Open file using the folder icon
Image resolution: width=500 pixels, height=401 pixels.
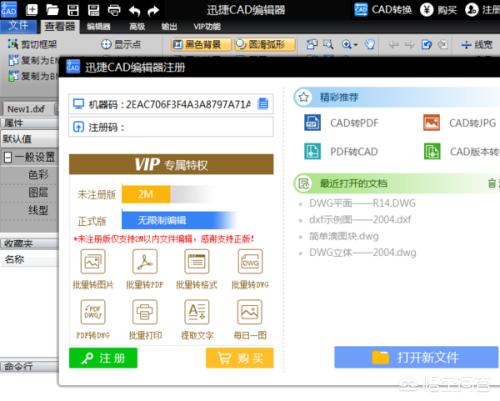52,10
